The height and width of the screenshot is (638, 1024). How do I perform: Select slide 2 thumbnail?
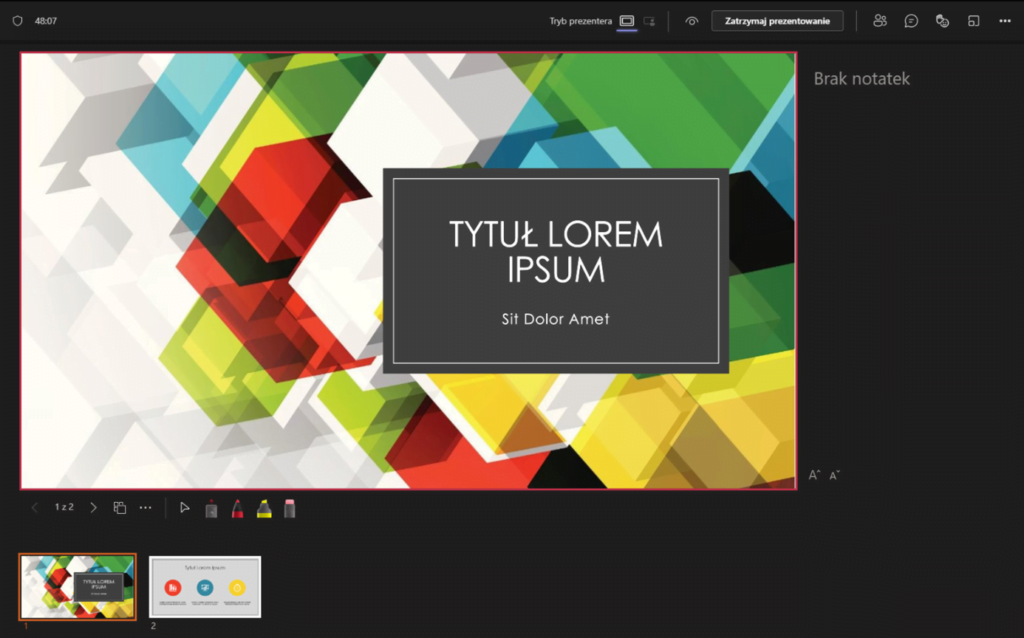[x=205, y=586]
